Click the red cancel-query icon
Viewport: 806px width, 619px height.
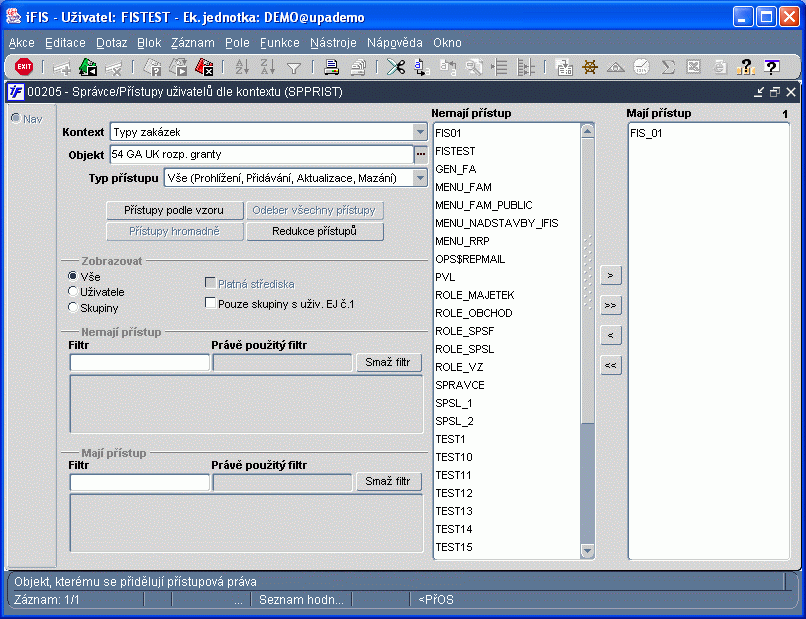204,67
